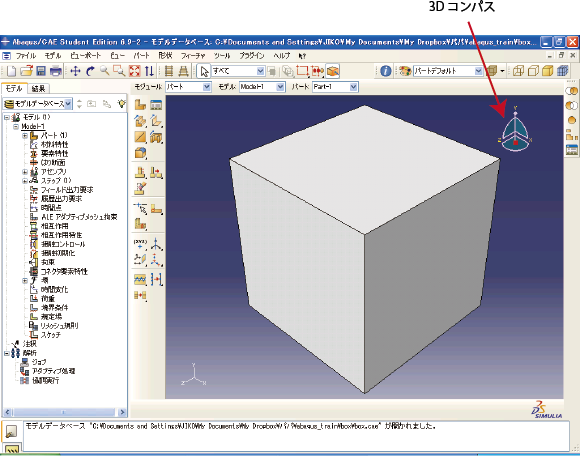Switch render style to wireframe
Viewport: 580px width, 456px height.
[518, 71]
